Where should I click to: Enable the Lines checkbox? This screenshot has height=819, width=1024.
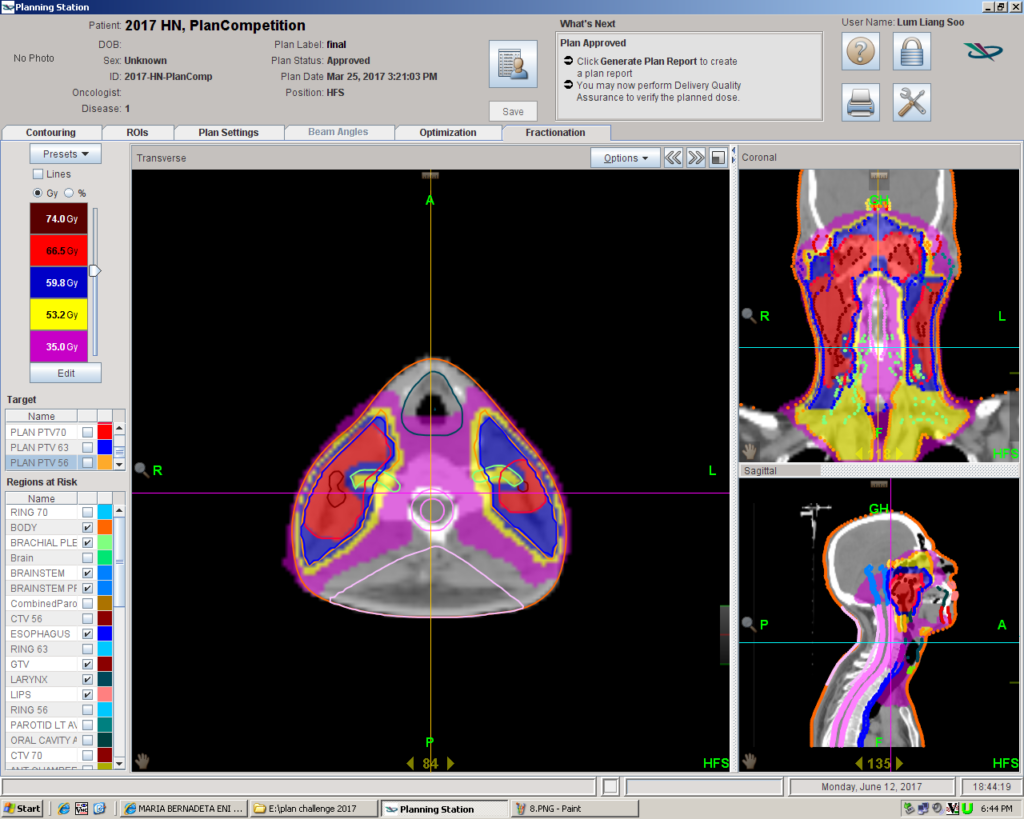click(38, 174)
